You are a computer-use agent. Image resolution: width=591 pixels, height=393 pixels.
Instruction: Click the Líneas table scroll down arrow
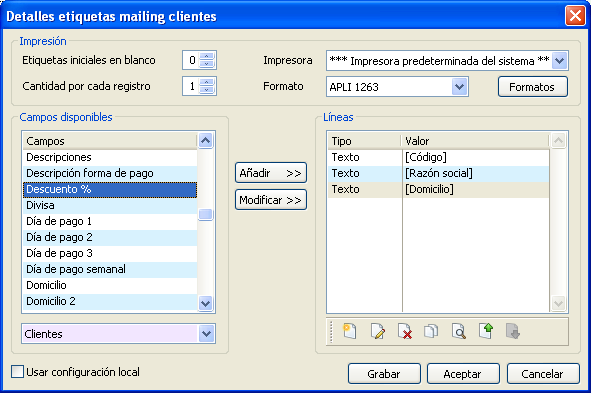click(558, 303)
